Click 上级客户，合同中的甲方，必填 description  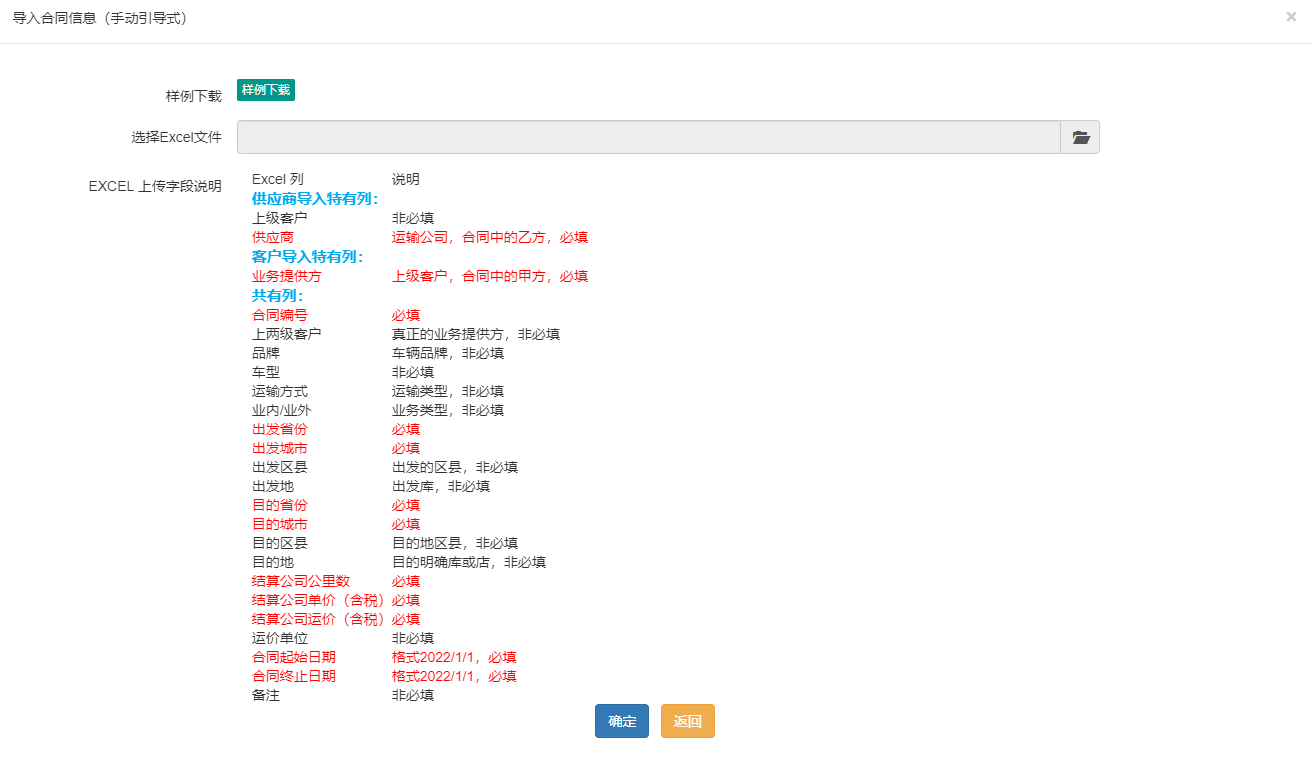coord(490,276)
